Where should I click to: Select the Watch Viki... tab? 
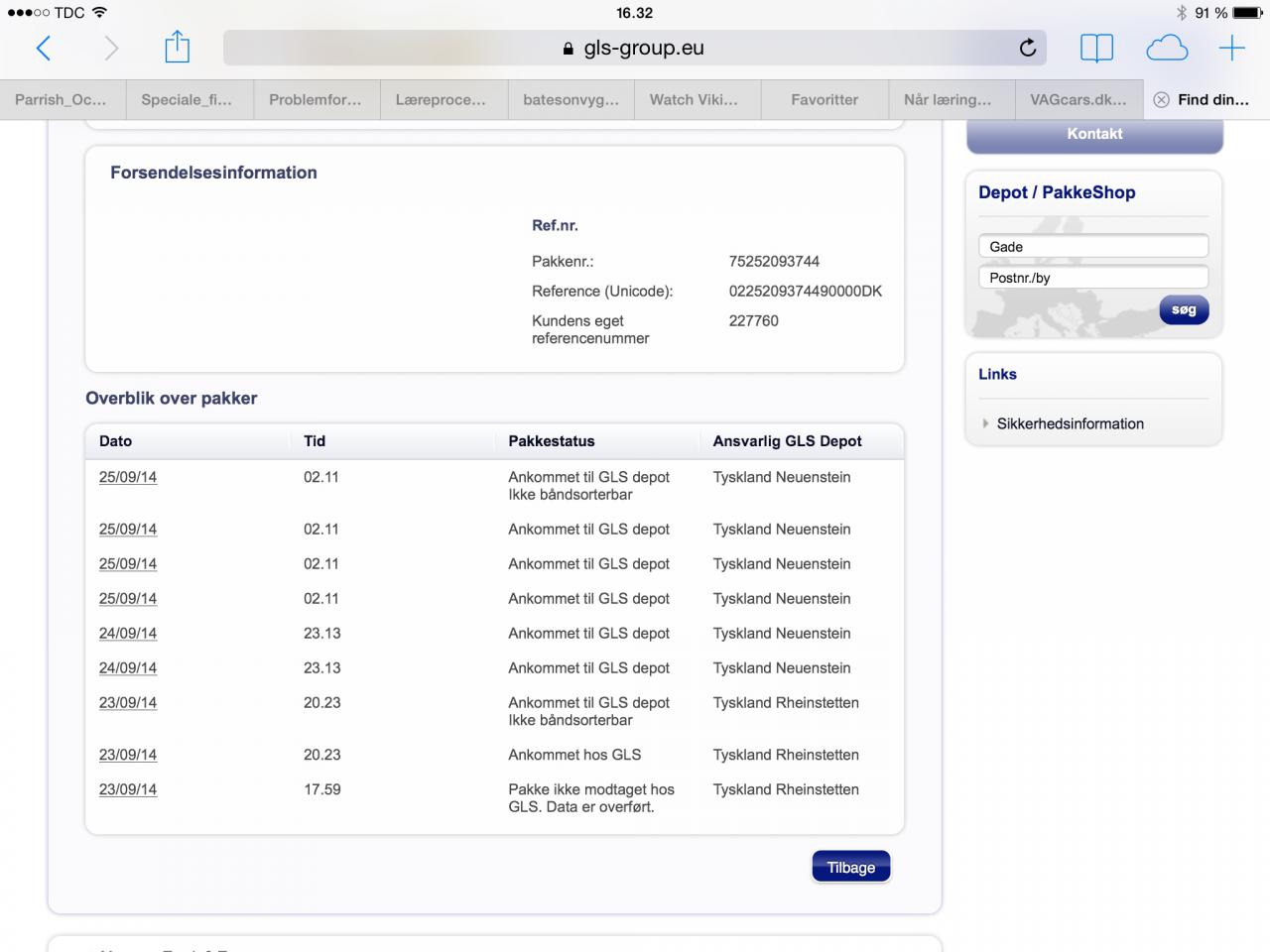click(694, 100)
